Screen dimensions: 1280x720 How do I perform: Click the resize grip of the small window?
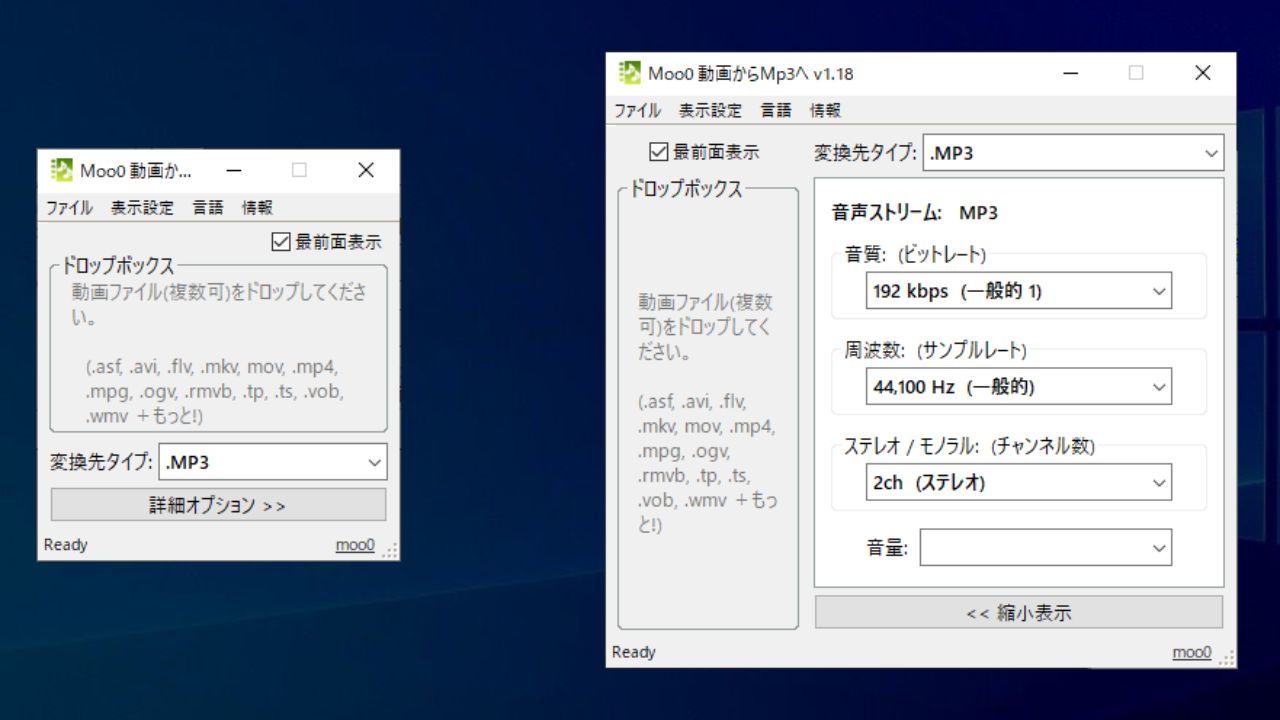tap(390, 550)
